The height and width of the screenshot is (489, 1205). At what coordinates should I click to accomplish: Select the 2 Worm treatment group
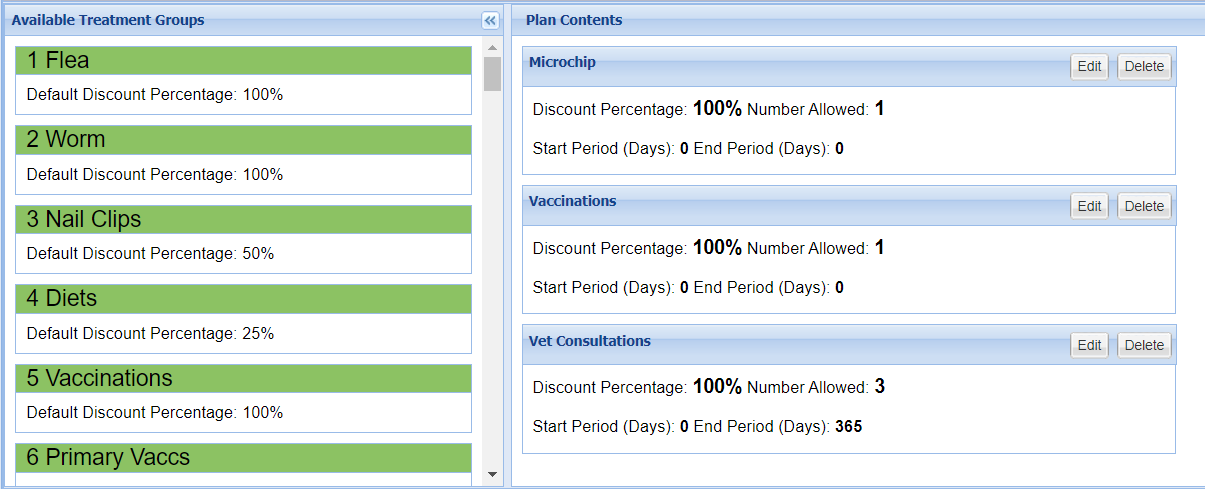coord(243,140)
